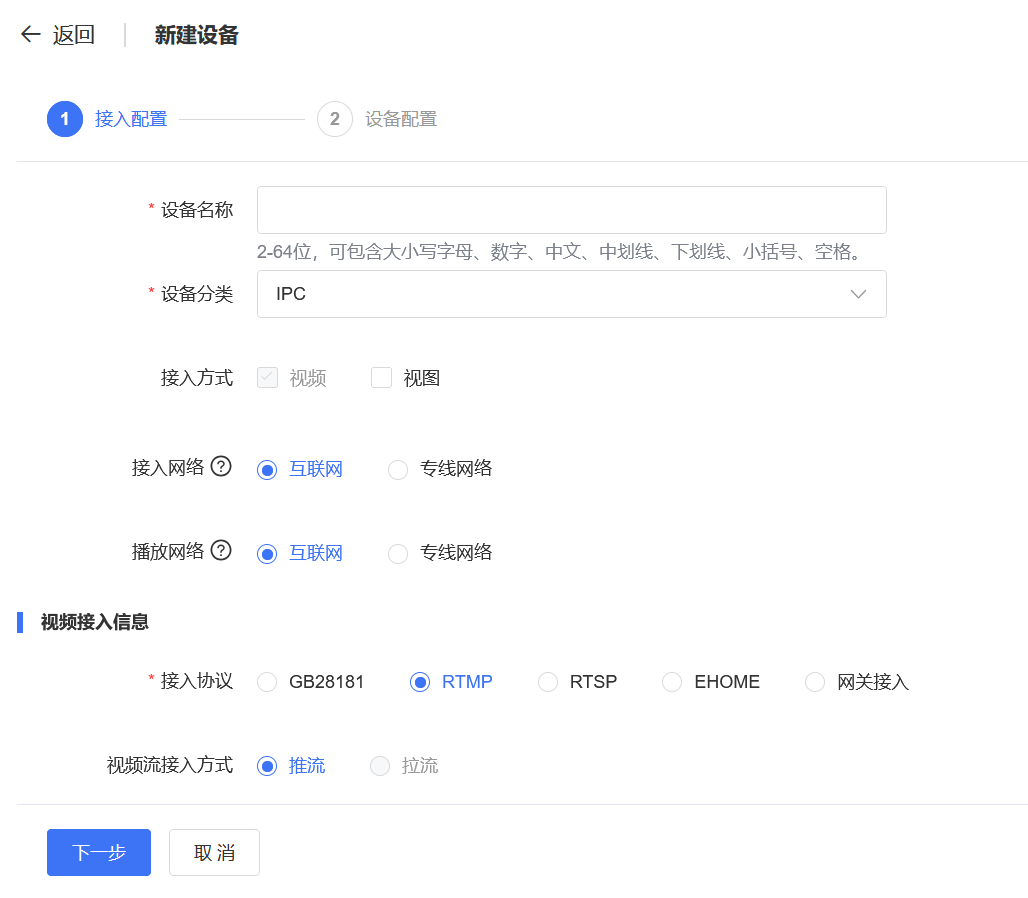The image size is (1028, 898).
Task: Click step 2 circle 设备配置
Action: coord(335,119)
